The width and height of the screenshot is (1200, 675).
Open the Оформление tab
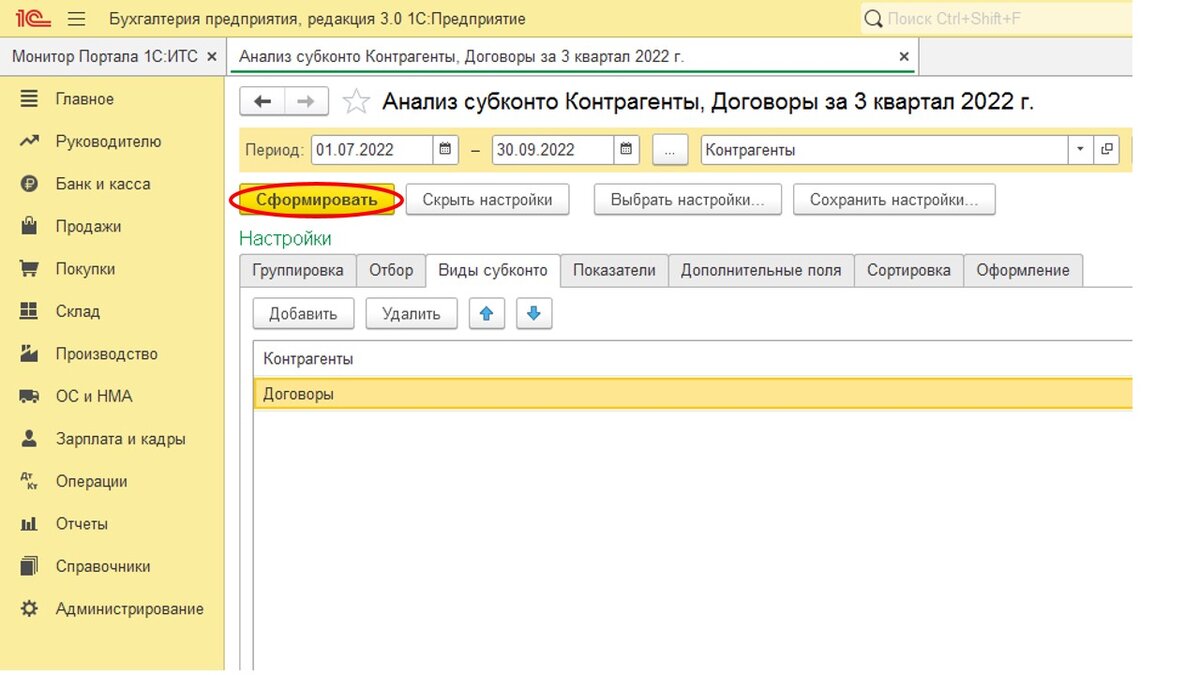pyautogui.click(x=1023, y=270)
